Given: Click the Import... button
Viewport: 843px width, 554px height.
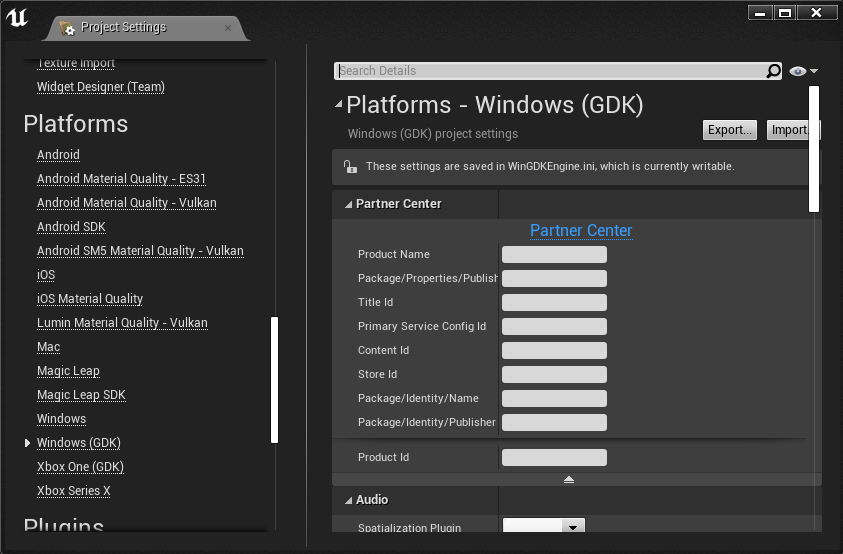Looking at the screenshot, I should pyautogui.click(x=790, y=130).
